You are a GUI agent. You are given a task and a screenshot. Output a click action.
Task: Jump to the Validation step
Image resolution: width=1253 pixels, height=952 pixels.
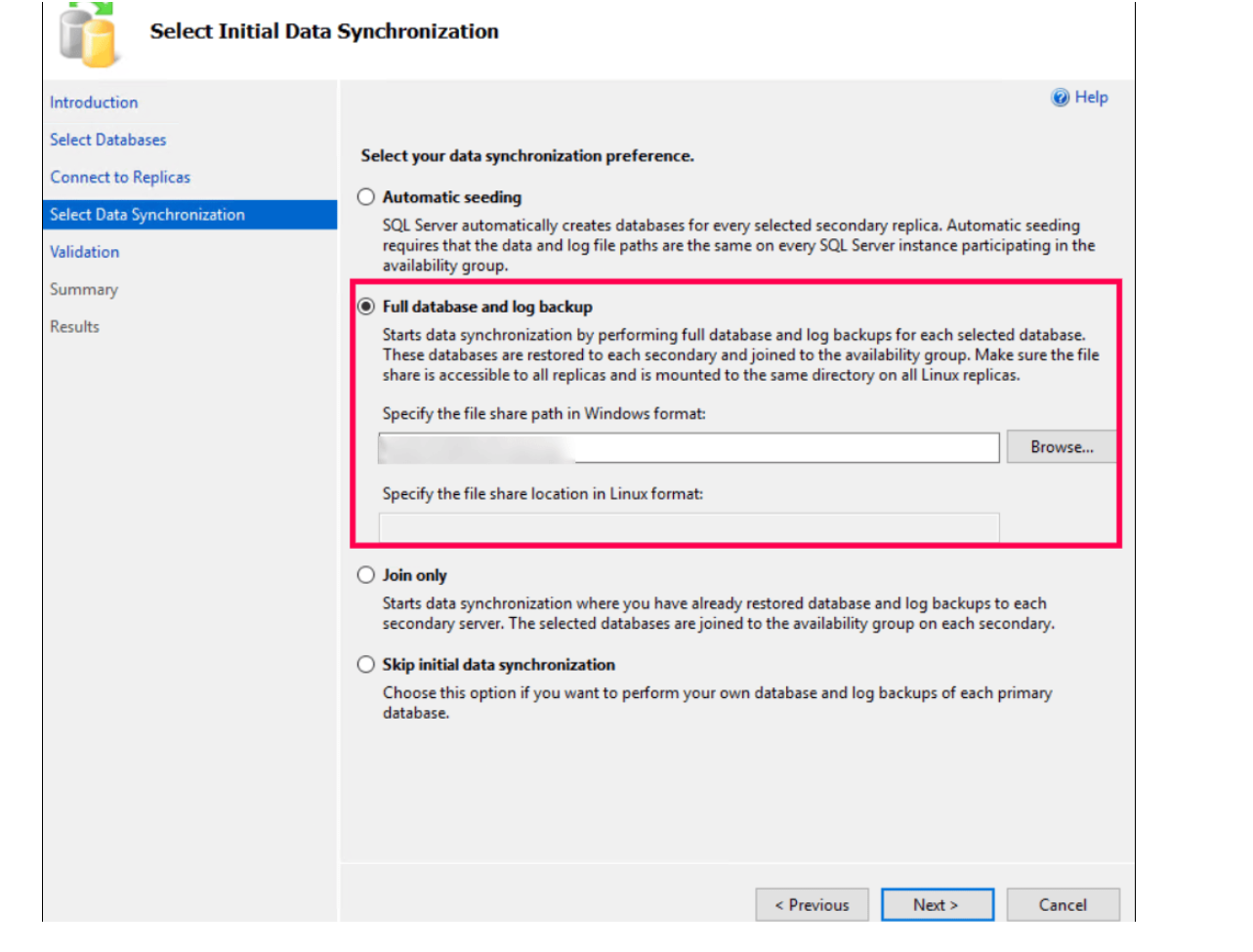[85, 252]
